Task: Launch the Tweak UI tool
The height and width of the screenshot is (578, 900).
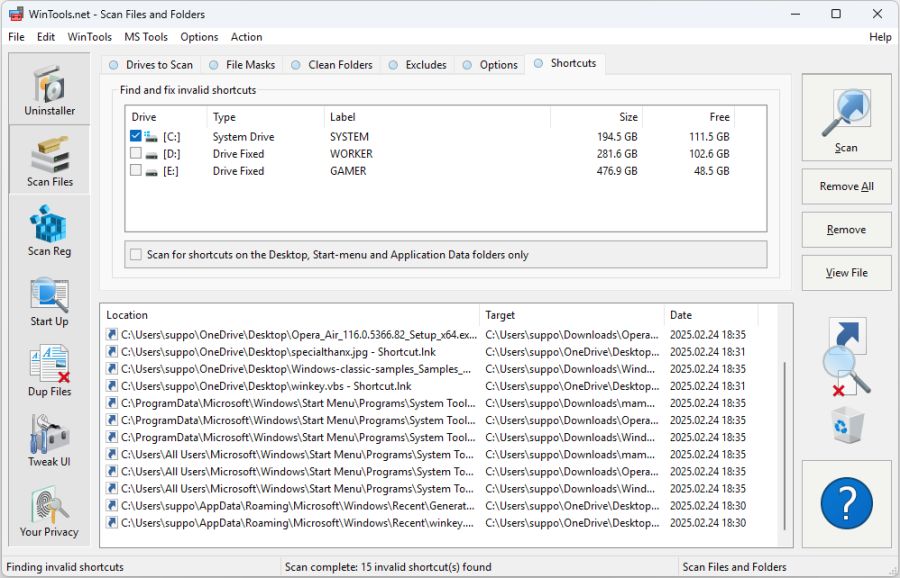Action: coord(48,440)
